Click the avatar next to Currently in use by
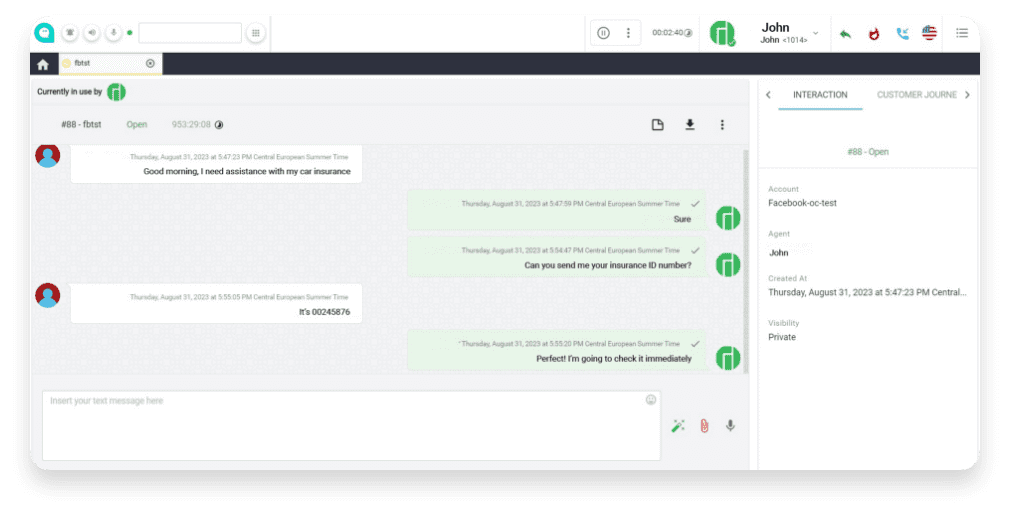 (x=117, y=92)
